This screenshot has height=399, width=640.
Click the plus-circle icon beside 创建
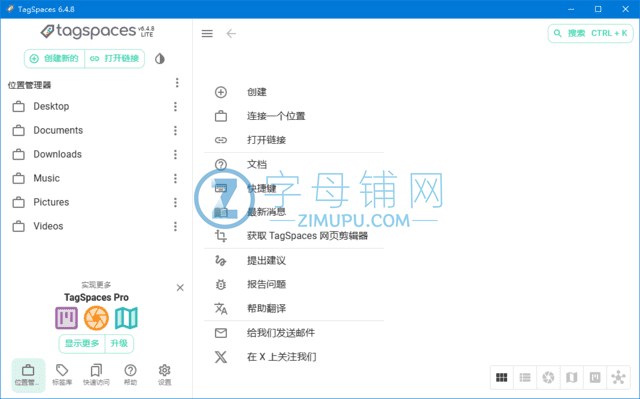pyautogui.click(x=221, y=92)
